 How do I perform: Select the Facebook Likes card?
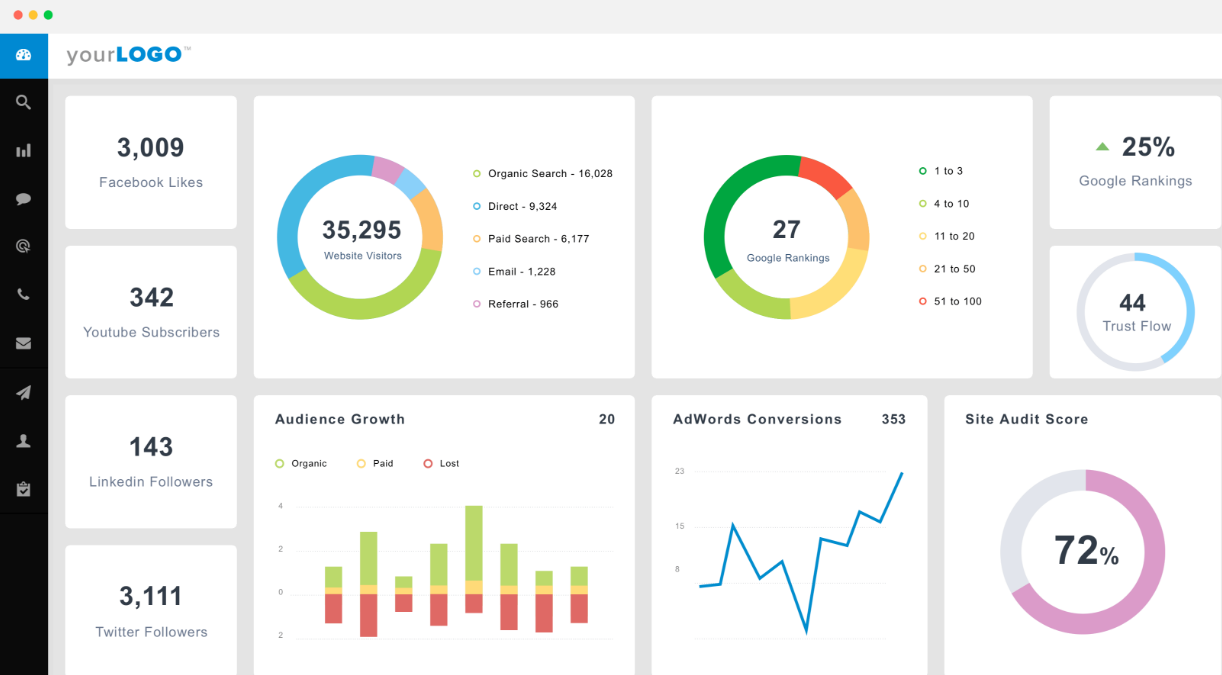point(150,162)
